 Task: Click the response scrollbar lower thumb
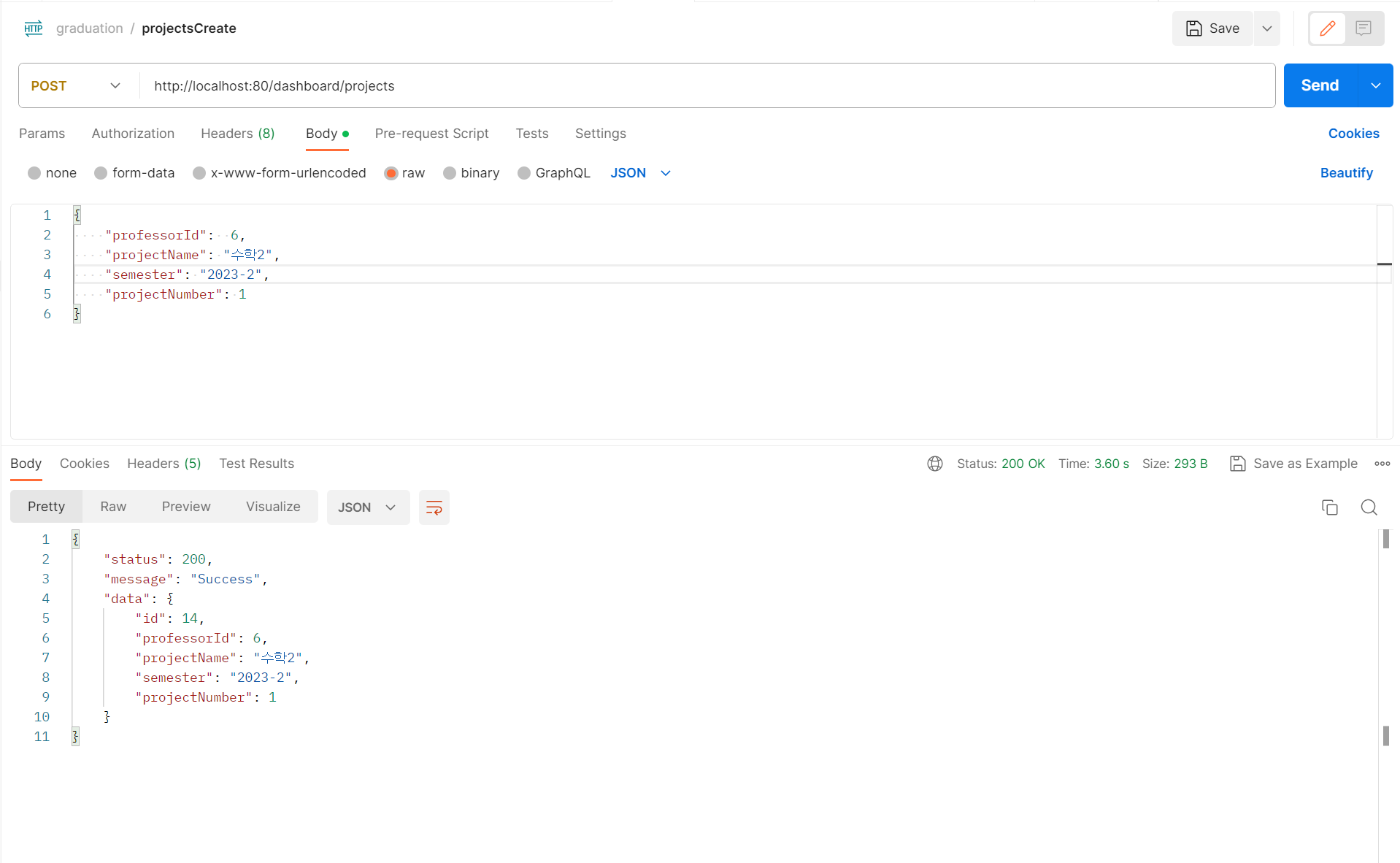click(x=1385, y=735)
